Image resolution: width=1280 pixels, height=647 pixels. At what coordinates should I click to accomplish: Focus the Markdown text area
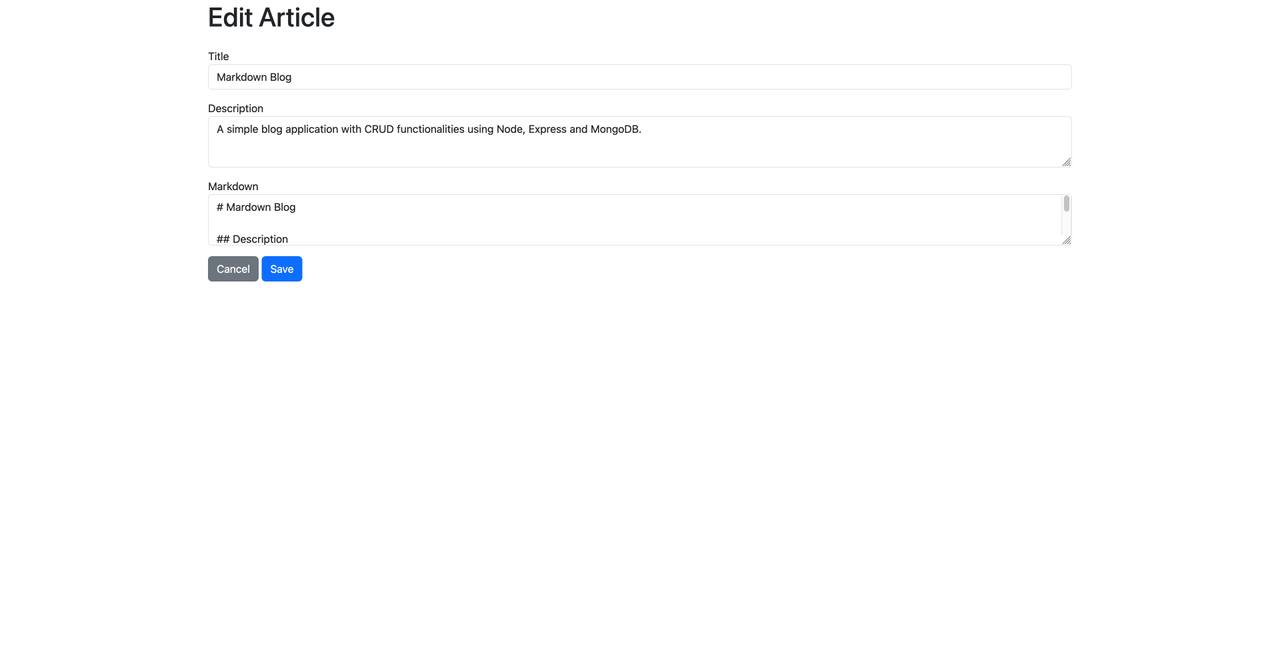640,220
